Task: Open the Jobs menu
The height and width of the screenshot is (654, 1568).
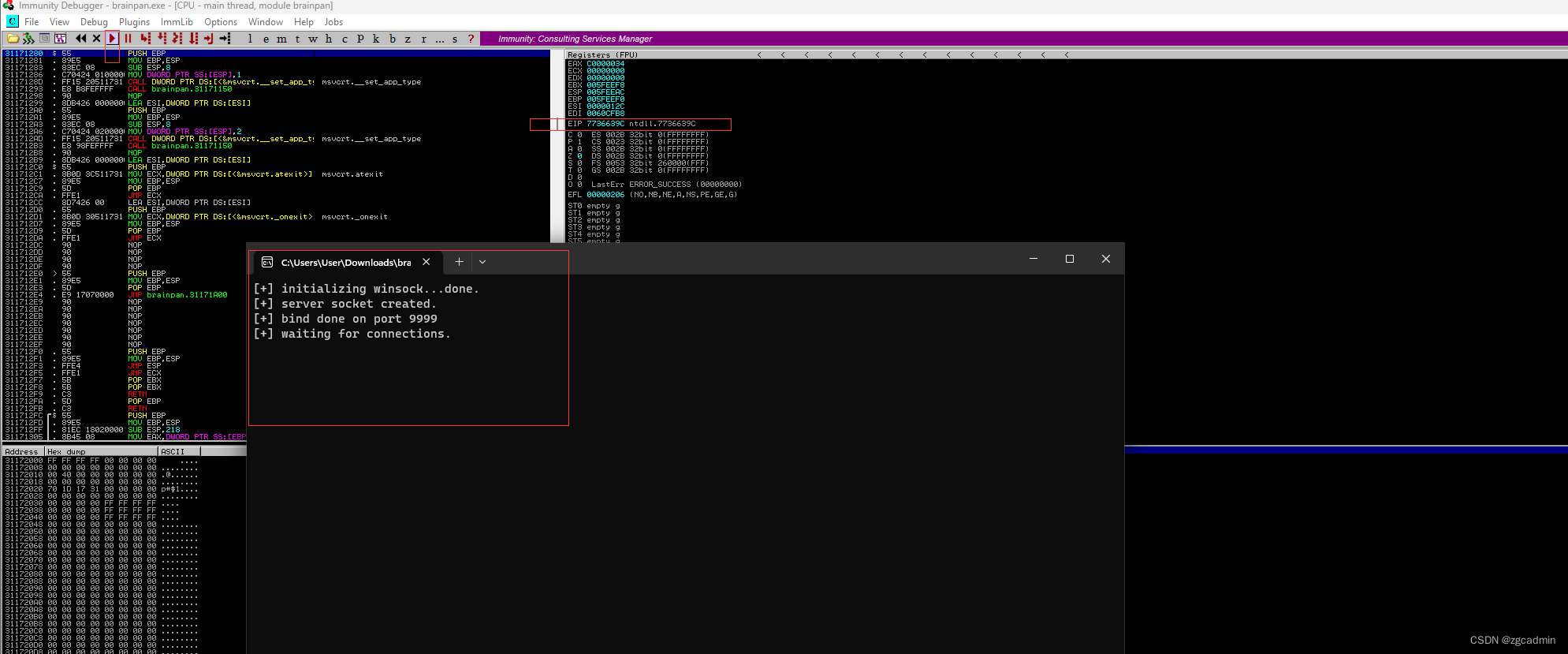Action: click(333, 22)
